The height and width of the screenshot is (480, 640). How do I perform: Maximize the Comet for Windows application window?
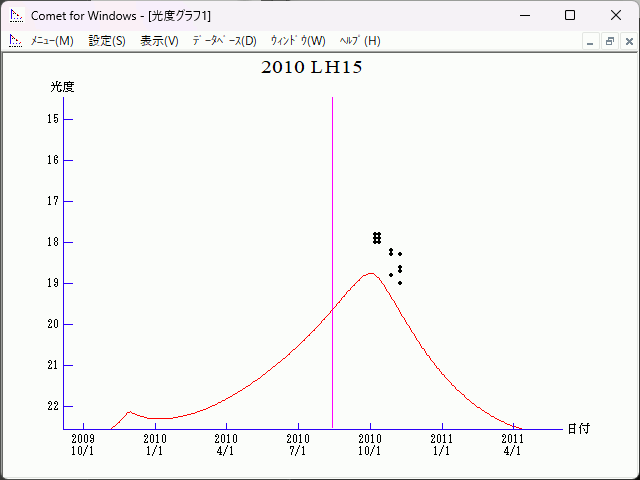click(x=570, y=16)
